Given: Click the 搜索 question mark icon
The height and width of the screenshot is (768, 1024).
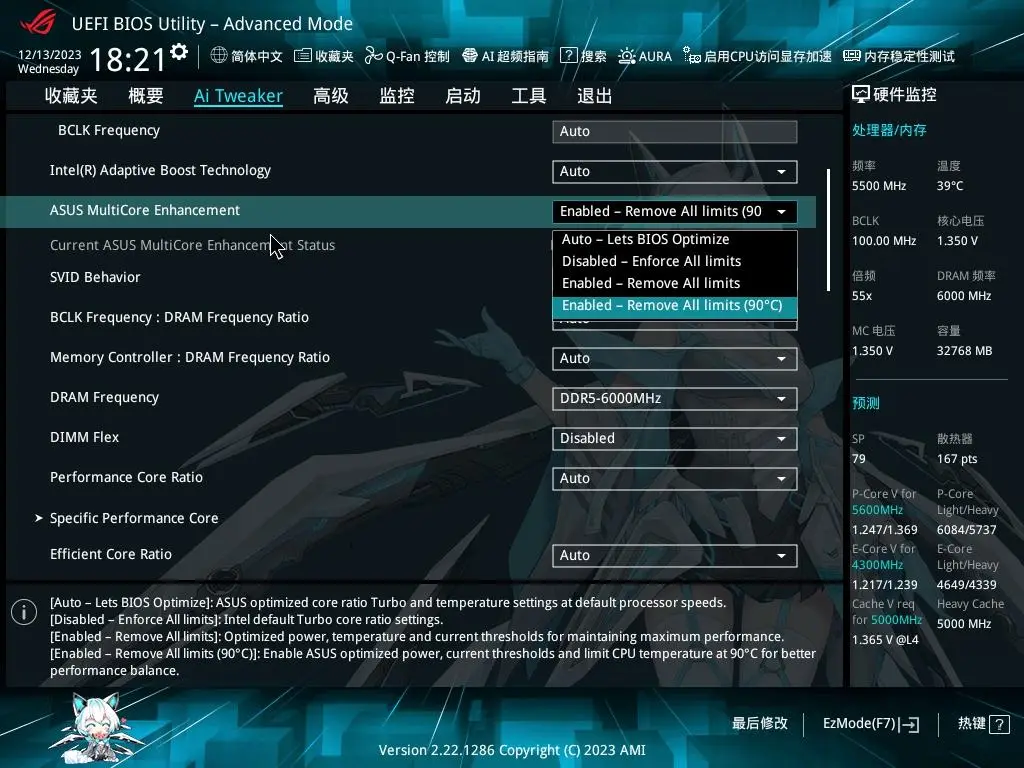Looking at the screenshot, I should point(569,56).
